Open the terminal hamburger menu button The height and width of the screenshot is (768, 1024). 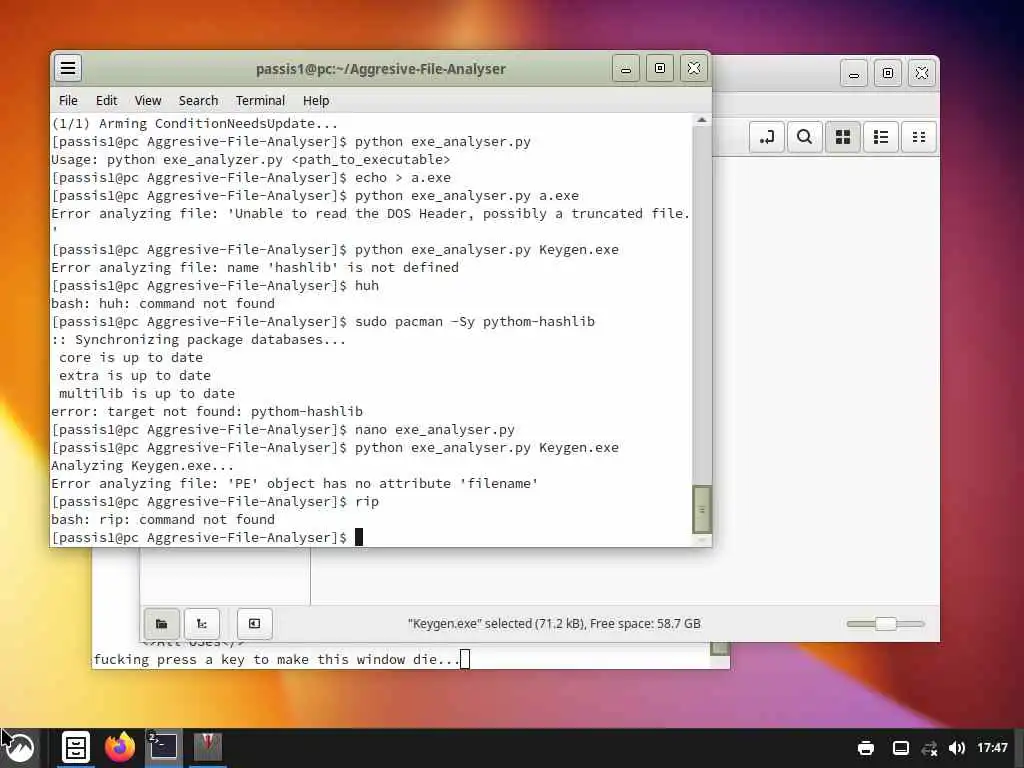pyautogui.click(x=68, y=68)
